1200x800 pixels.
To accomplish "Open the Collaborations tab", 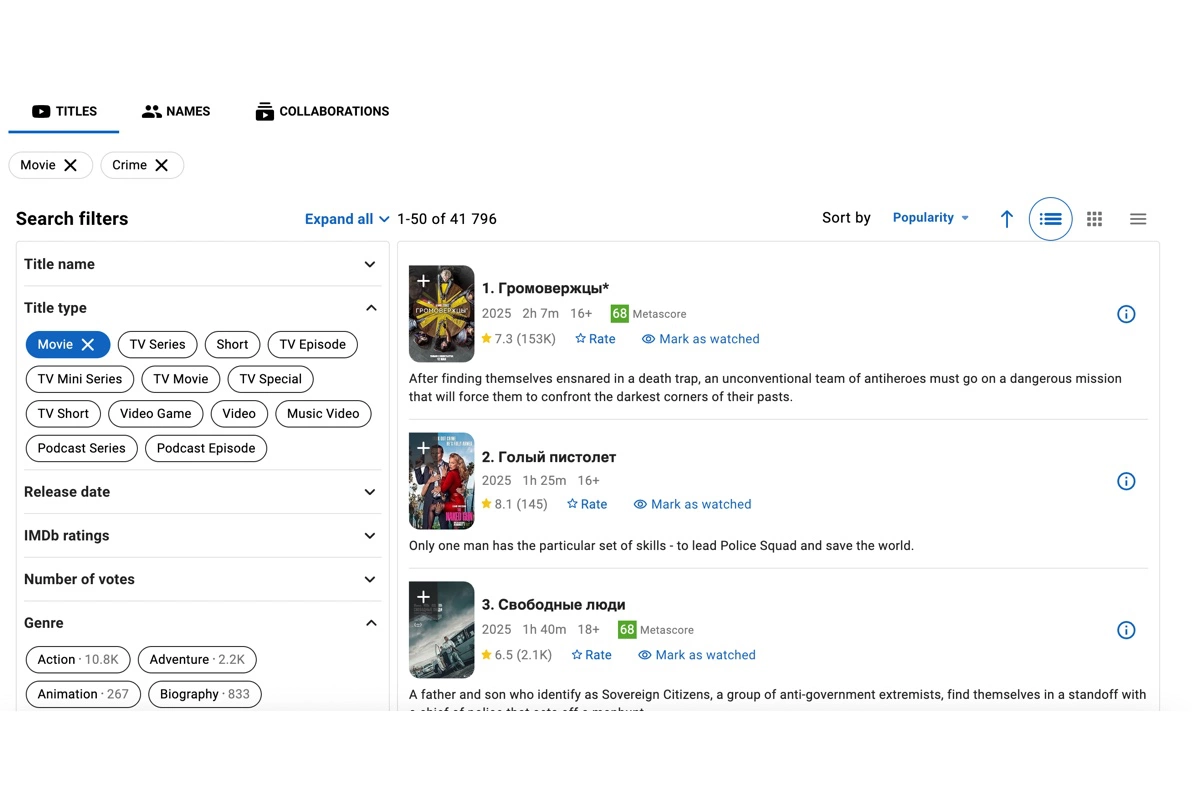I will pos(322,111).
